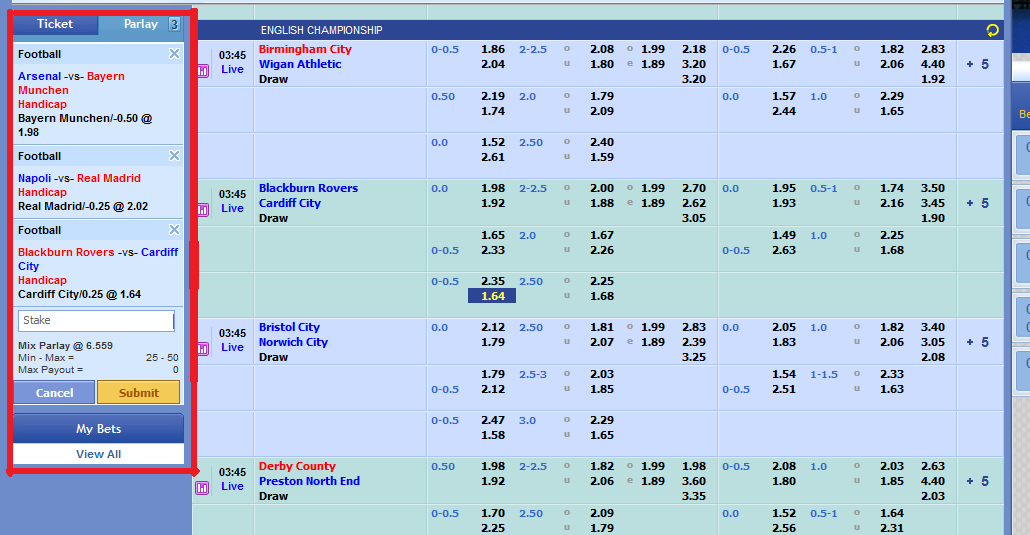
Task: Deselect the highlighted 1.64 odds cell
Action: tap(492, 296)
